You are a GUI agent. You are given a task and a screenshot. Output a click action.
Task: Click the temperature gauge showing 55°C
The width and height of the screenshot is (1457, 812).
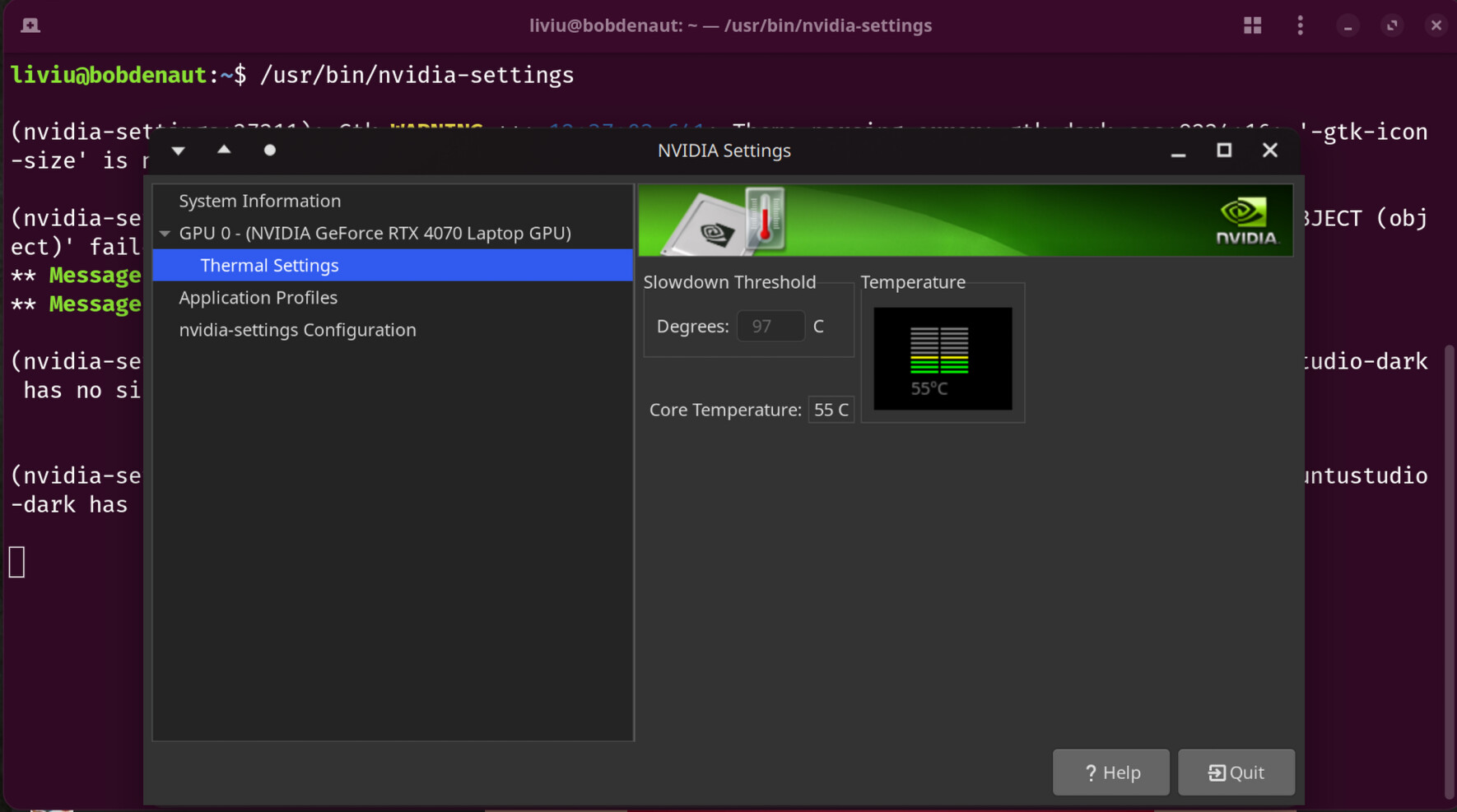pyautogui.click(x=942, y=359)
